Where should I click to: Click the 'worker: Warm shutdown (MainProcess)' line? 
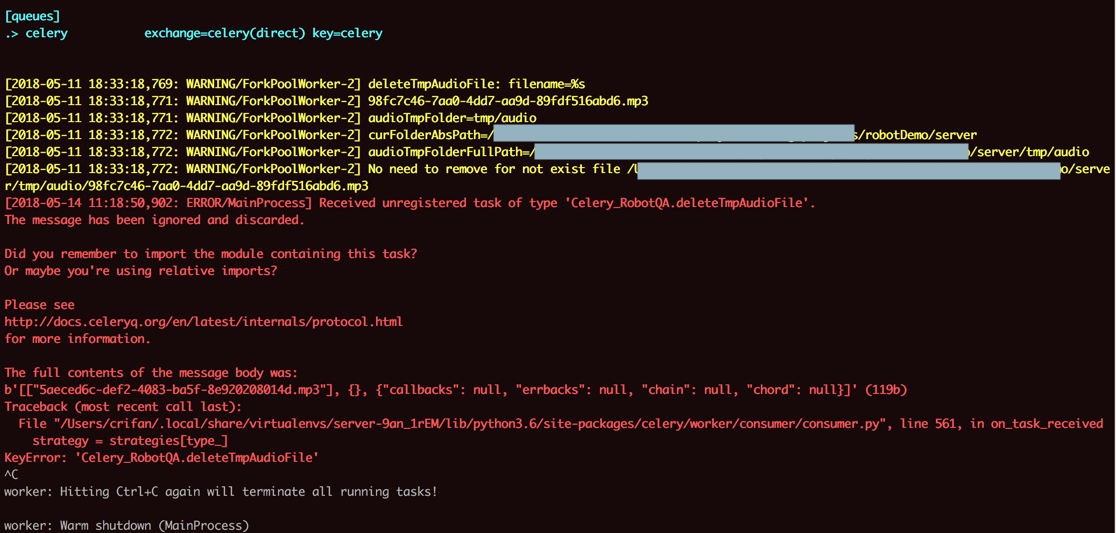click(126, 525)
